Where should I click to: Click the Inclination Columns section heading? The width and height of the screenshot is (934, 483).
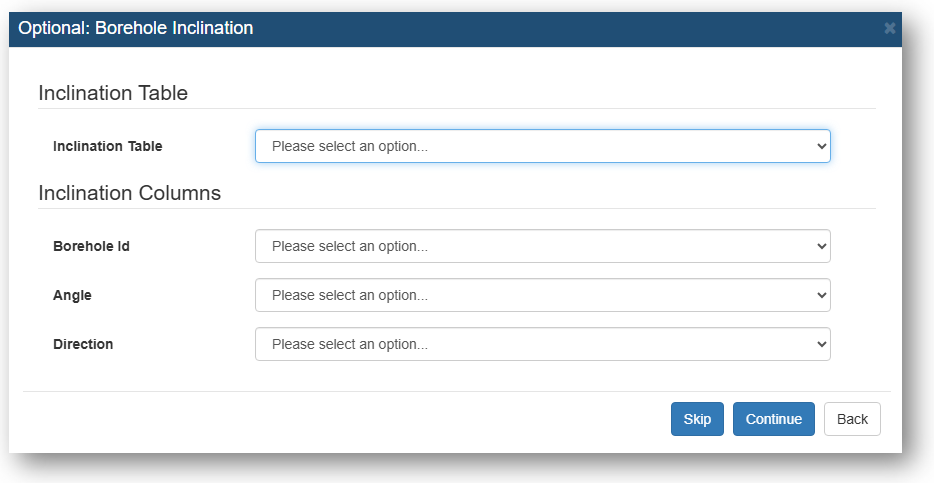click(x=129, y=193)
